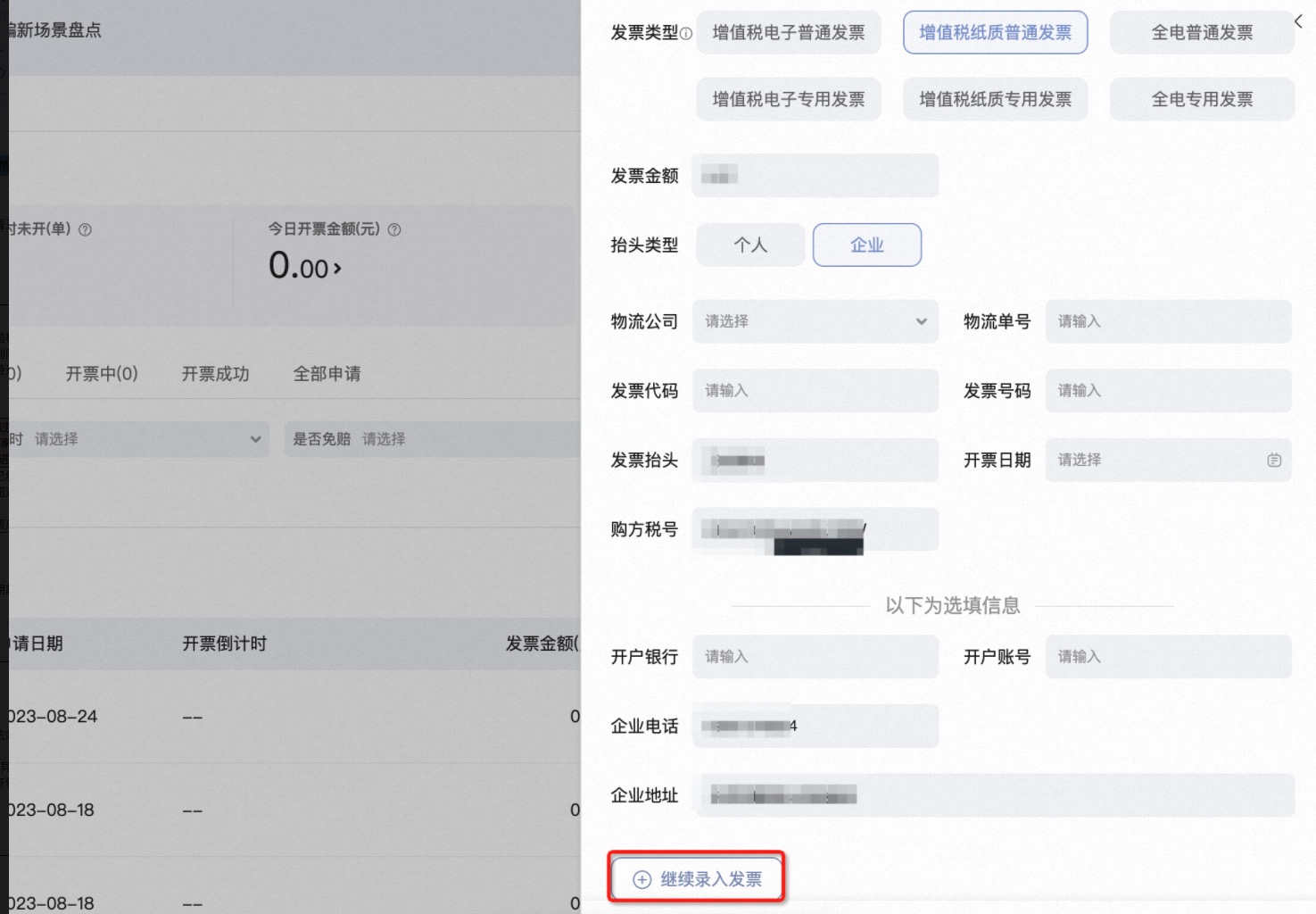Select 增值税纸质专用发票 invoice type
The image size is (1316, 914).
pyautogui.click(x=996, y=99)
